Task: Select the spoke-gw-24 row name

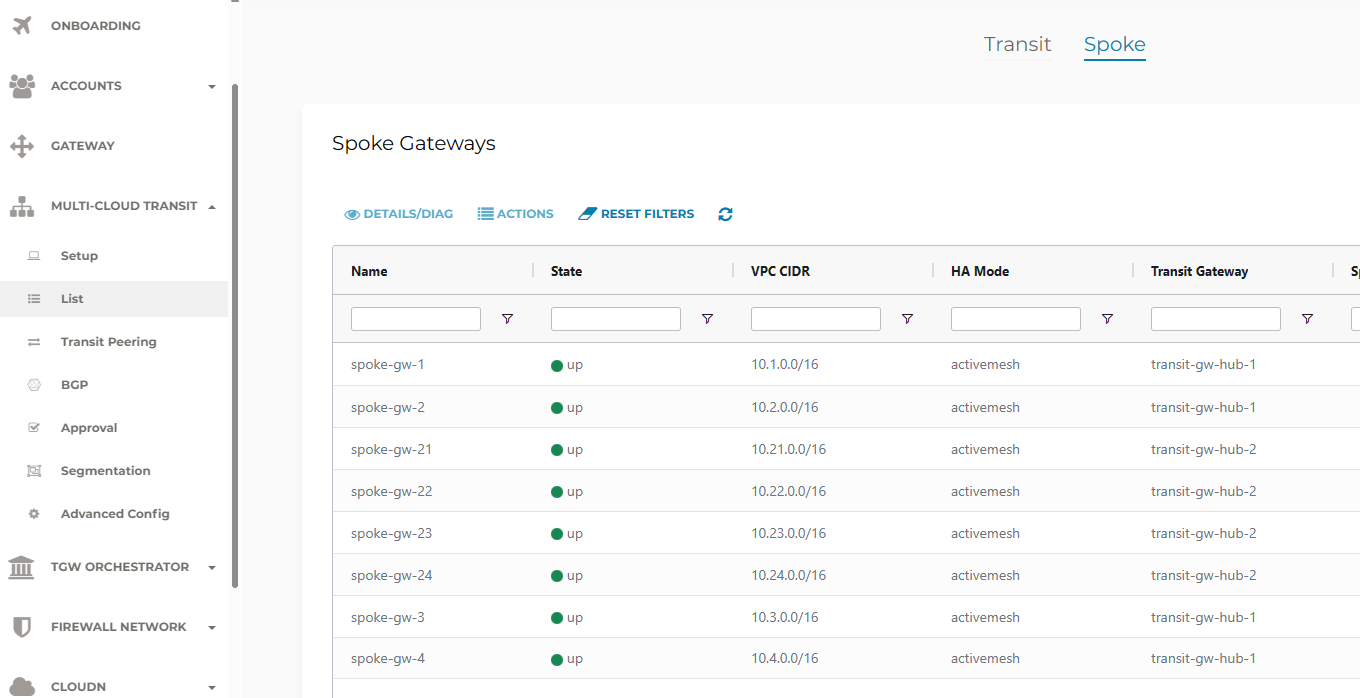Action: [x=391, y=575]
